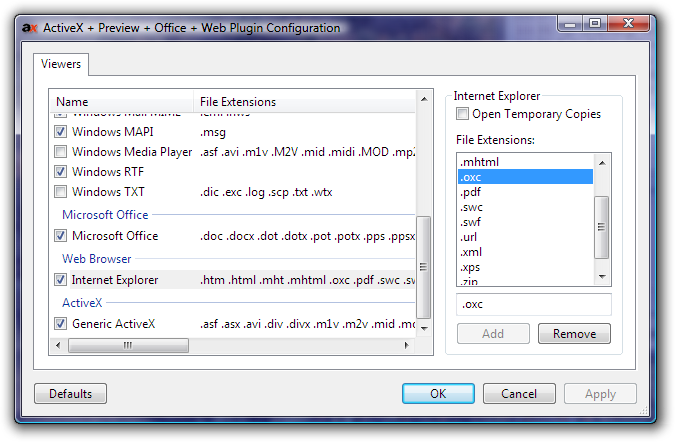This screenshot has height=442, width=675.
Task: Switch to the Viewers tab
Action: coord(62,65)
